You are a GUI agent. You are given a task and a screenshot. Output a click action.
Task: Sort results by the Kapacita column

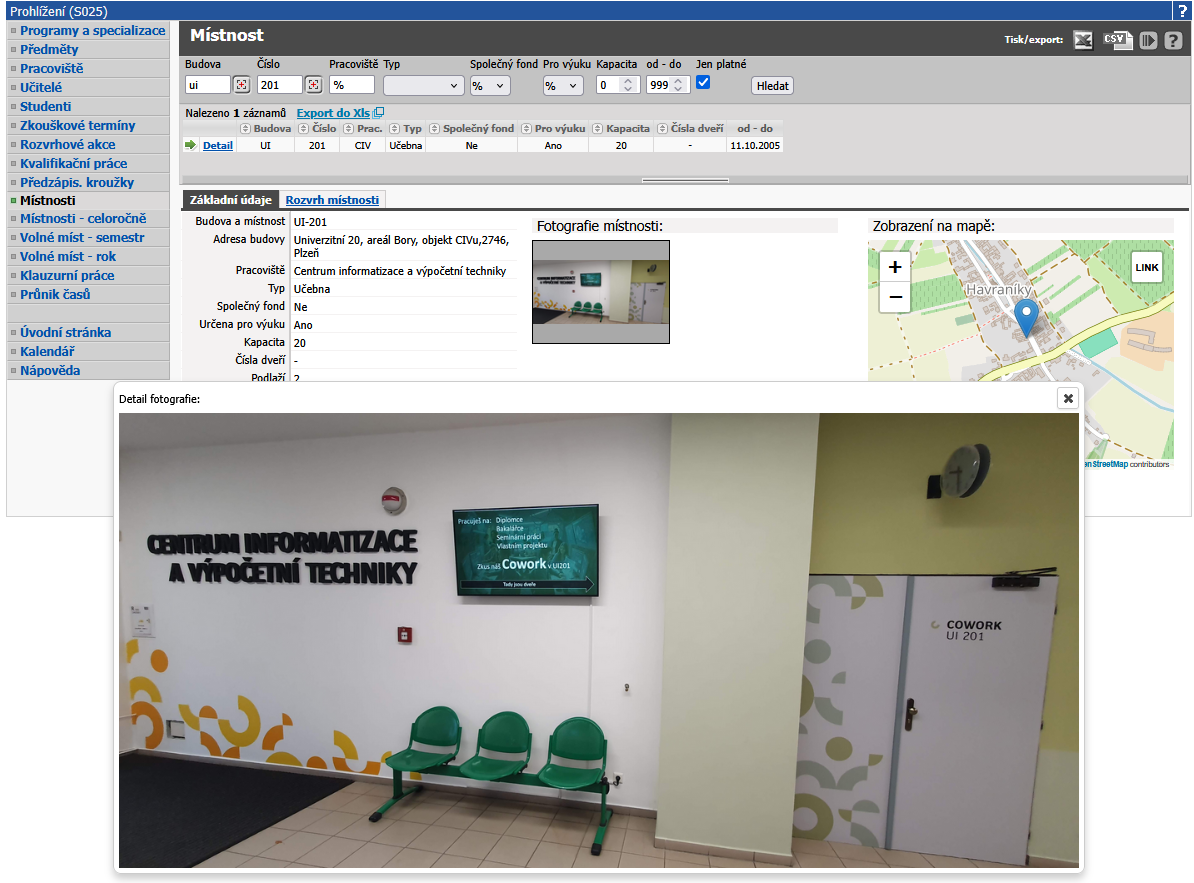pos(627,129)
